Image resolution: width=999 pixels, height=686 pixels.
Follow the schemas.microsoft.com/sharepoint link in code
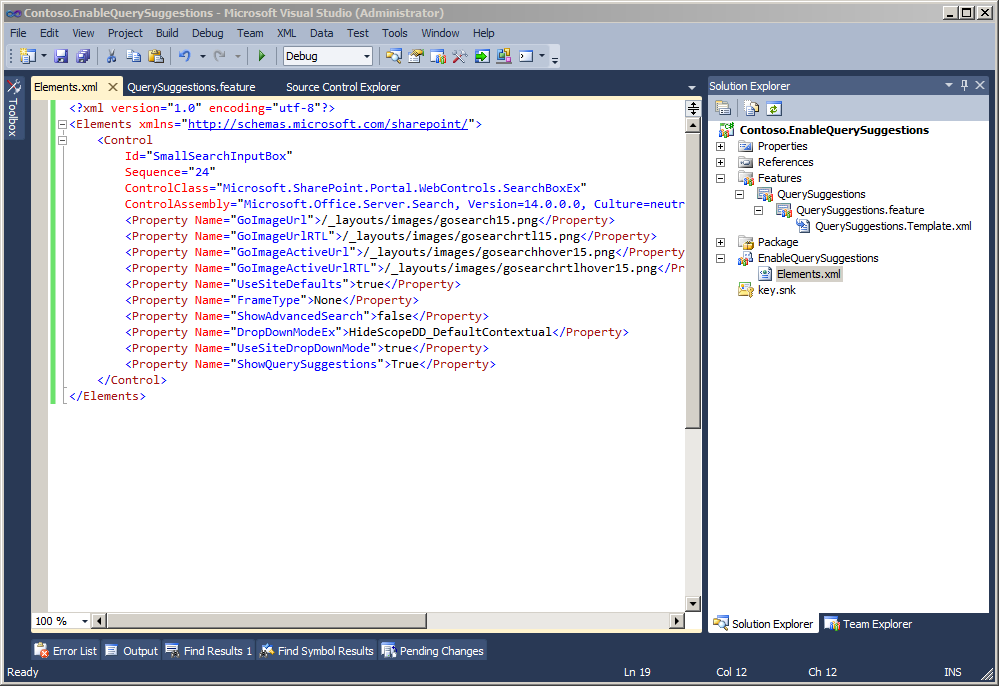[x=327, y=124]
